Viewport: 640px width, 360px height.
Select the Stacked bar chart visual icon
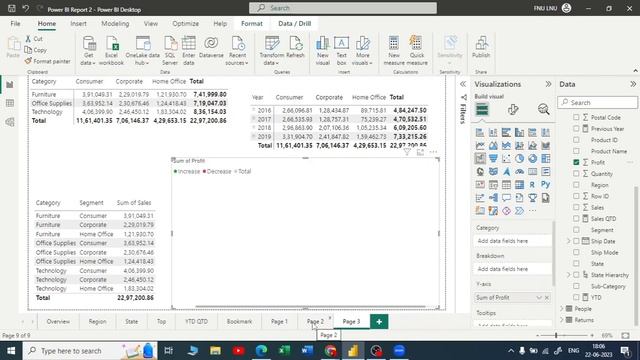[480, 132]
